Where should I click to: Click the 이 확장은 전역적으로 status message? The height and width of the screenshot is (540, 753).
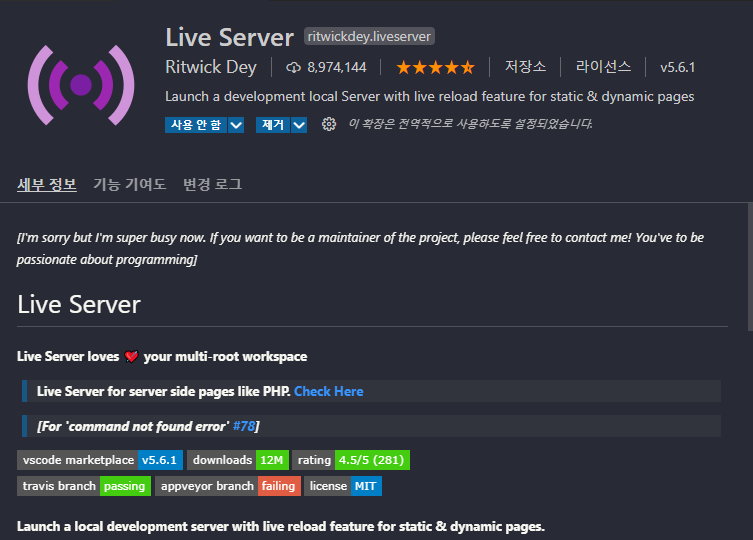click(x=470, y=124)
